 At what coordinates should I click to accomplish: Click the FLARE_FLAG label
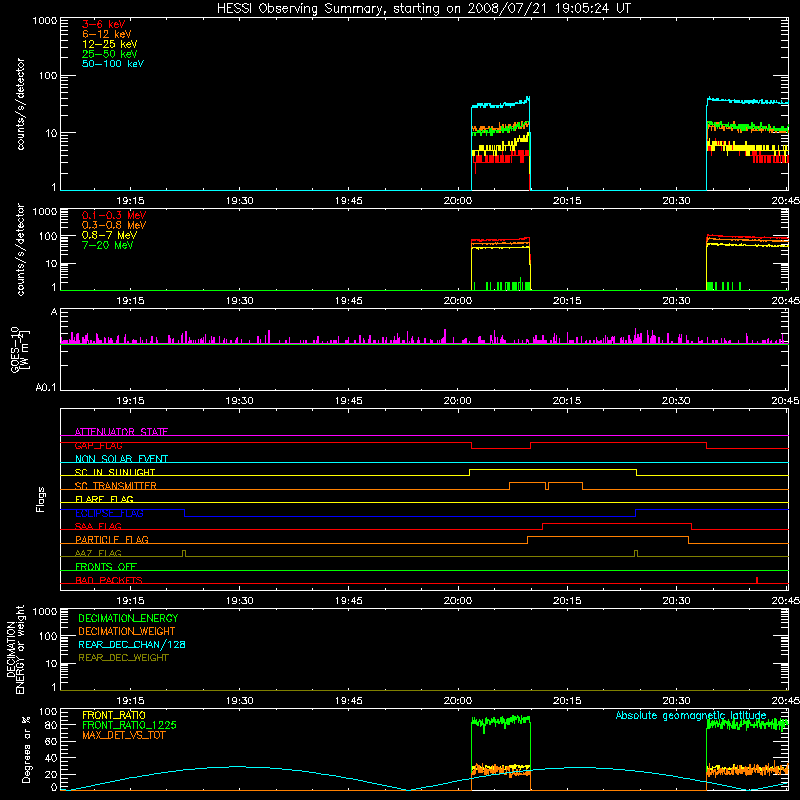click(x=104, y=499)
